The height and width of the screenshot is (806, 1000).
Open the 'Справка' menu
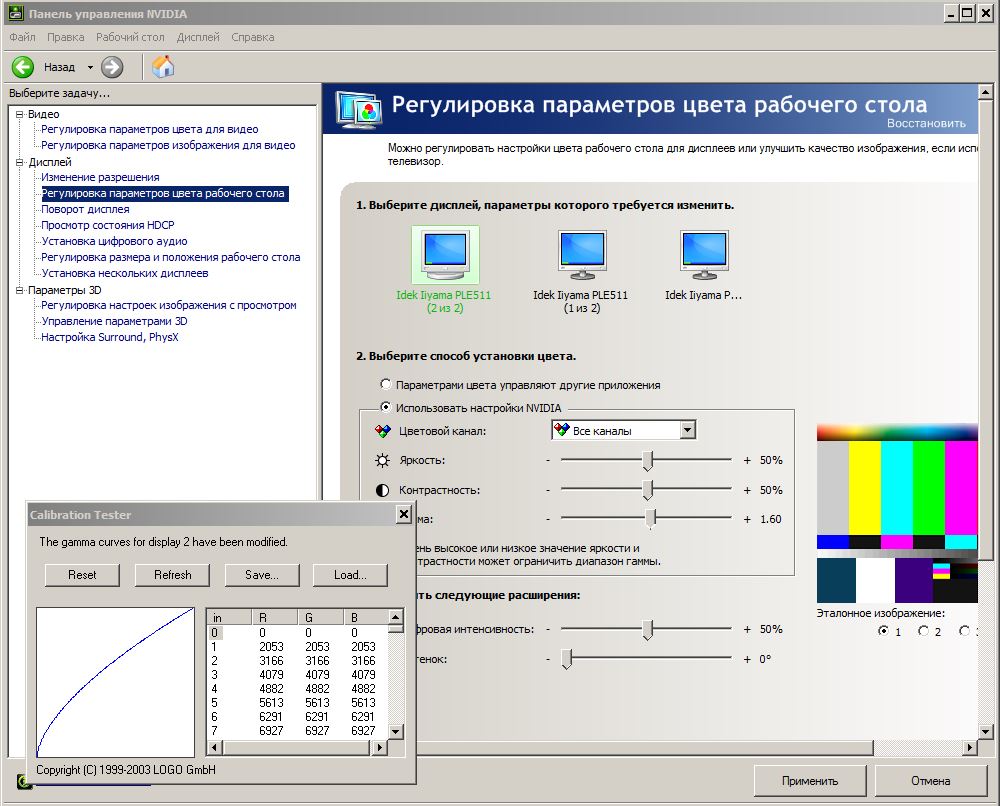[x=252, y=37]
